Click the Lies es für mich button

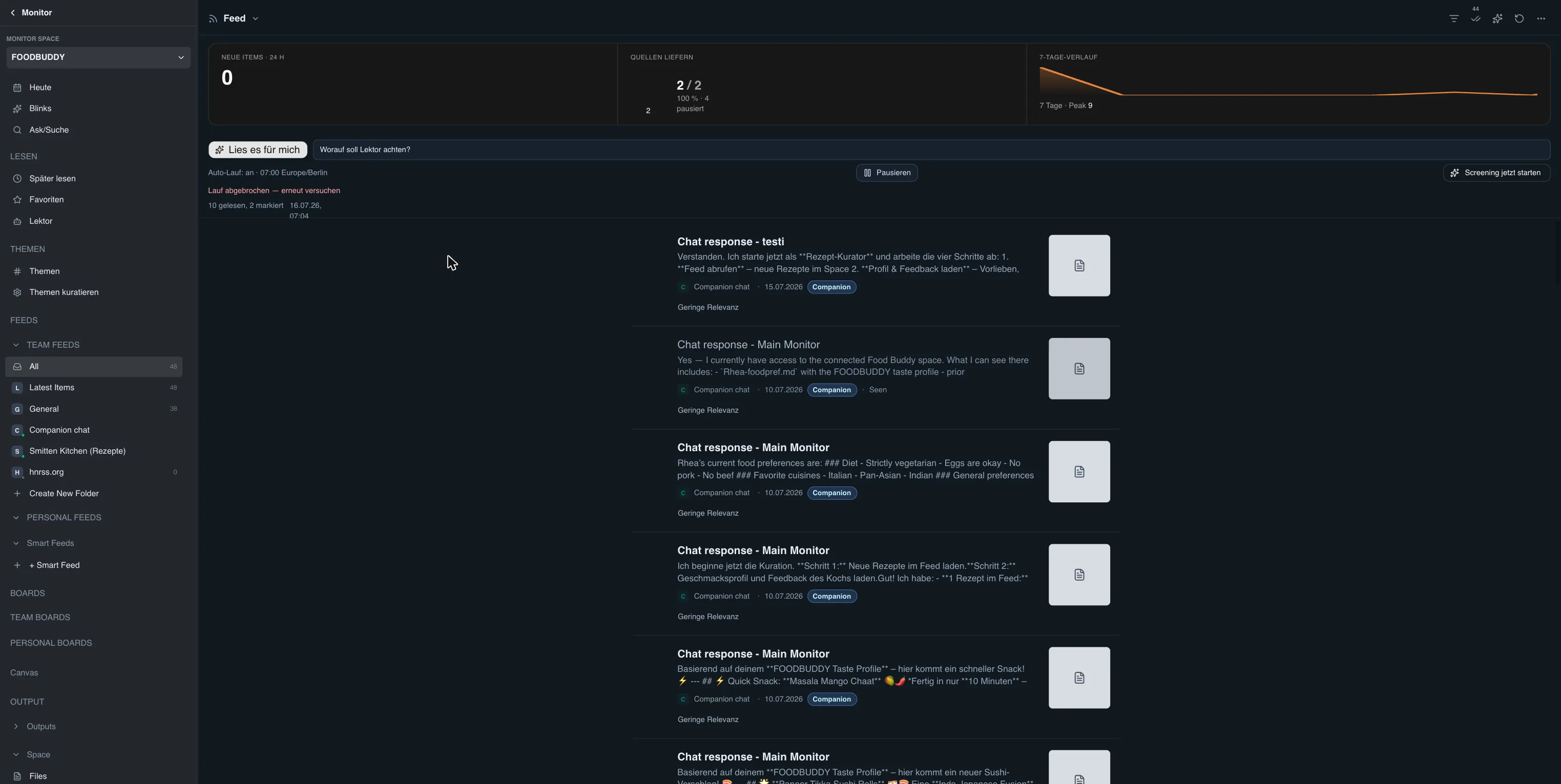258,150
